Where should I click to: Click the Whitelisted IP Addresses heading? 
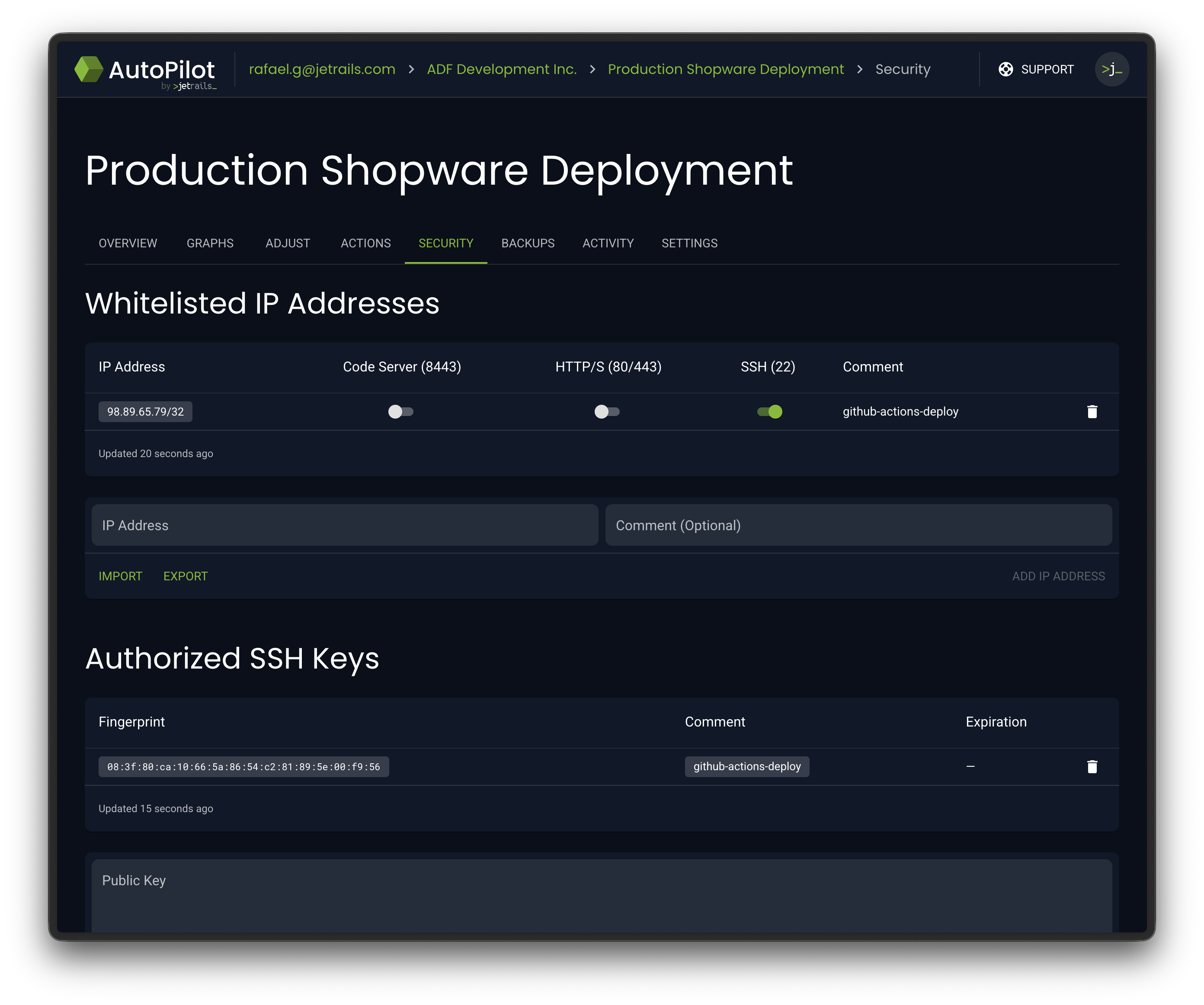(x=262, y=303)
